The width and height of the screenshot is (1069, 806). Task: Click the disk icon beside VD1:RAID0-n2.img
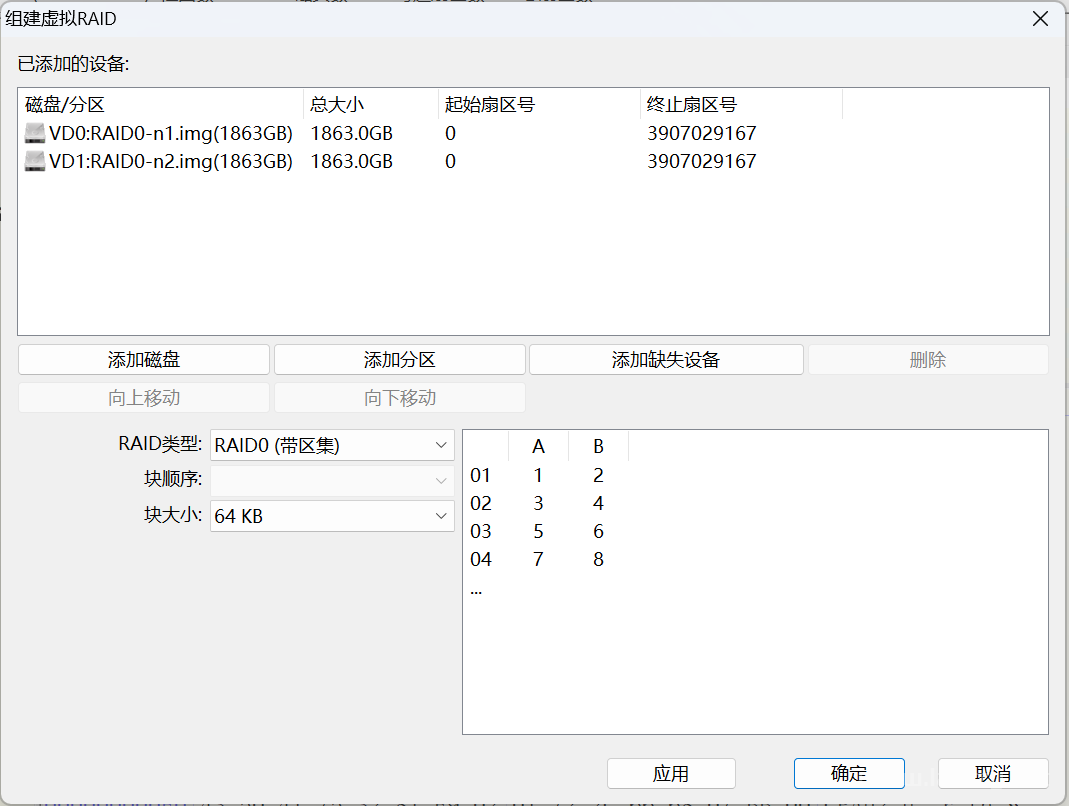[x=35, y=161]
